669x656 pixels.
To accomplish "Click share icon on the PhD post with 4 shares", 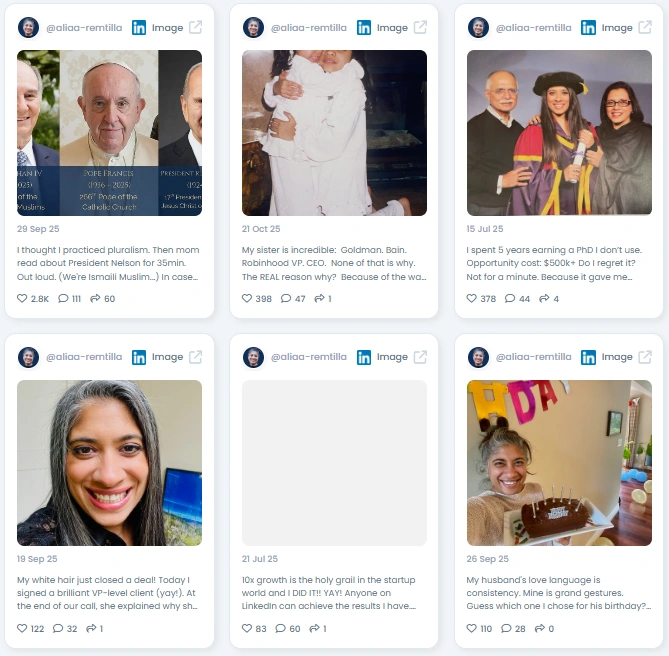I will tap(544, 298).
